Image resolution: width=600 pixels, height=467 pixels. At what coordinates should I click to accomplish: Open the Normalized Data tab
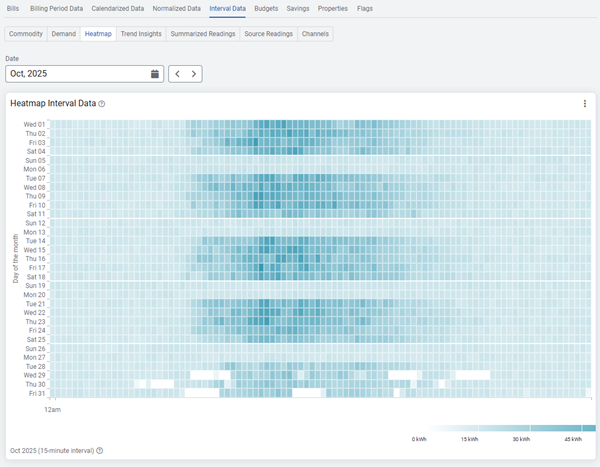pos(177,8)
